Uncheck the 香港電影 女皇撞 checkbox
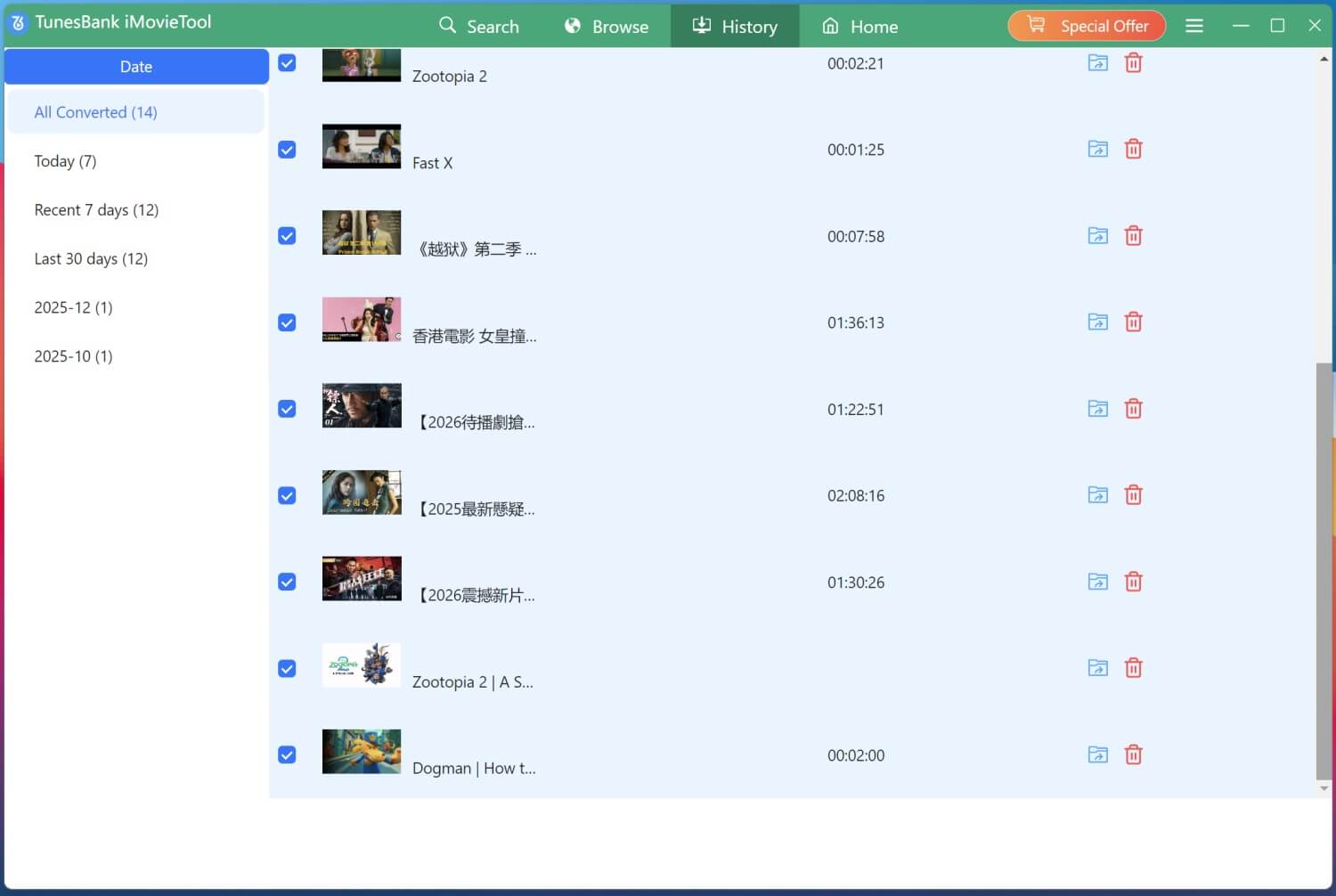The height and width of the screenshot is (896, 1336). tap(287, 322)
